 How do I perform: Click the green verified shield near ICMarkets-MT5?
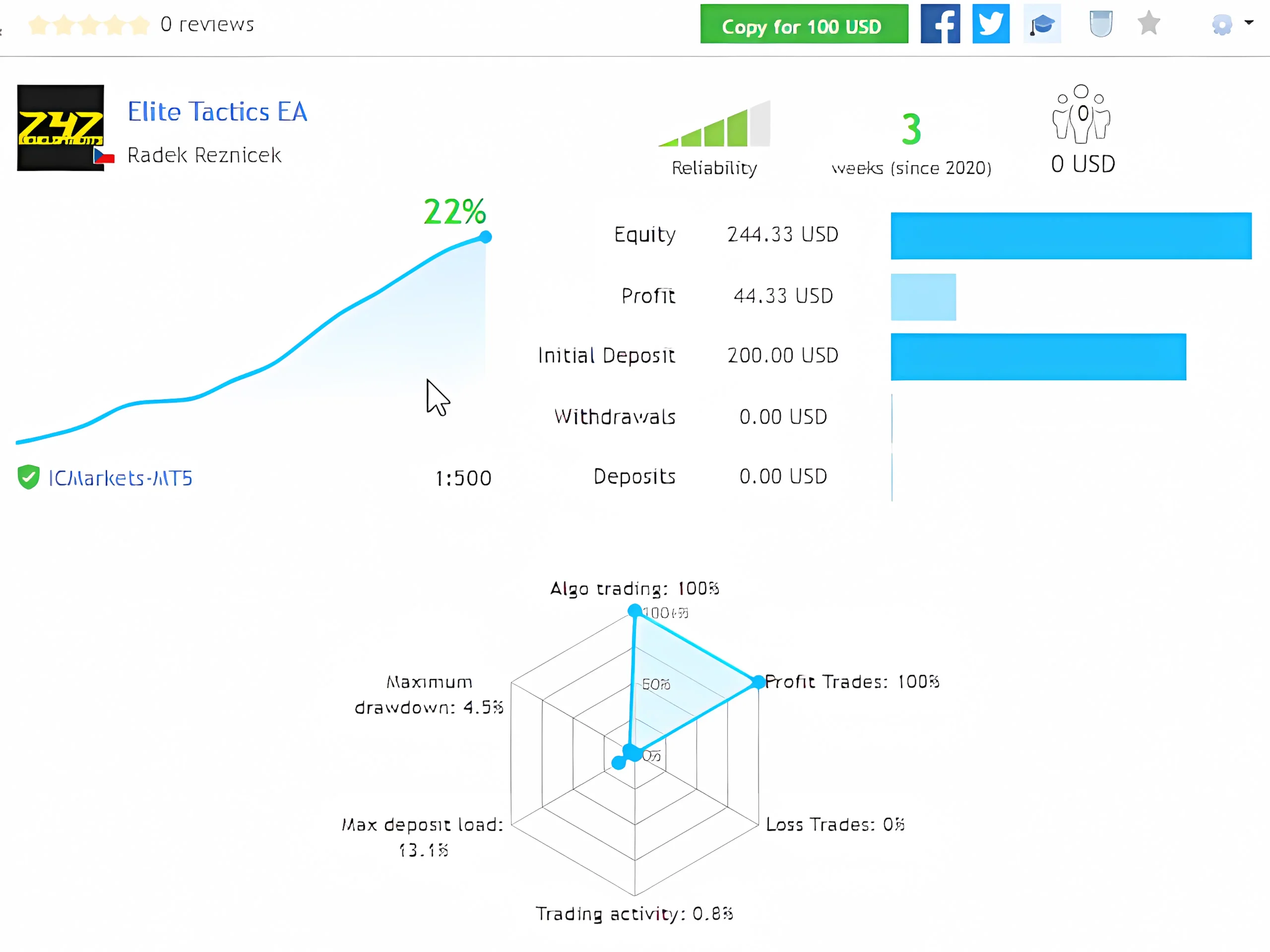(x=28, y=477)
